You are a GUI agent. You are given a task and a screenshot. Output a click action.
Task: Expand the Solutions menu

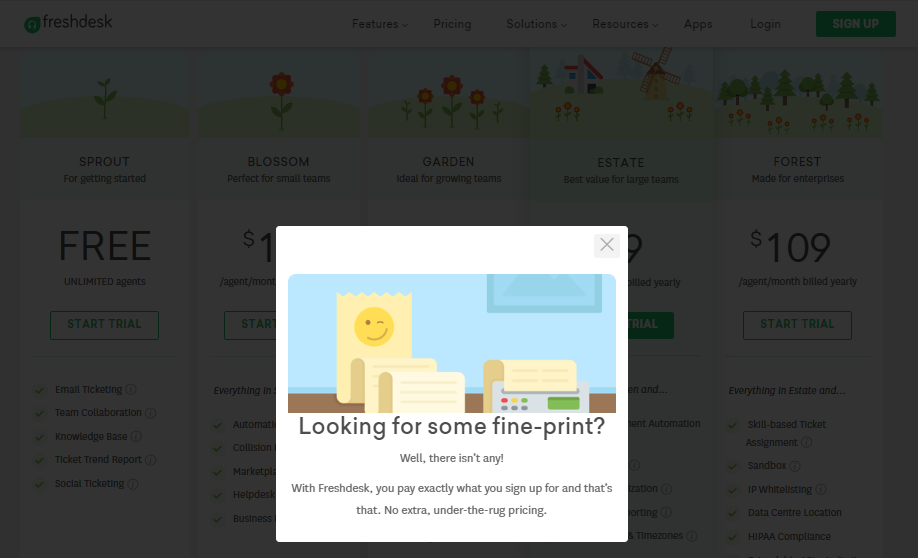536,24
